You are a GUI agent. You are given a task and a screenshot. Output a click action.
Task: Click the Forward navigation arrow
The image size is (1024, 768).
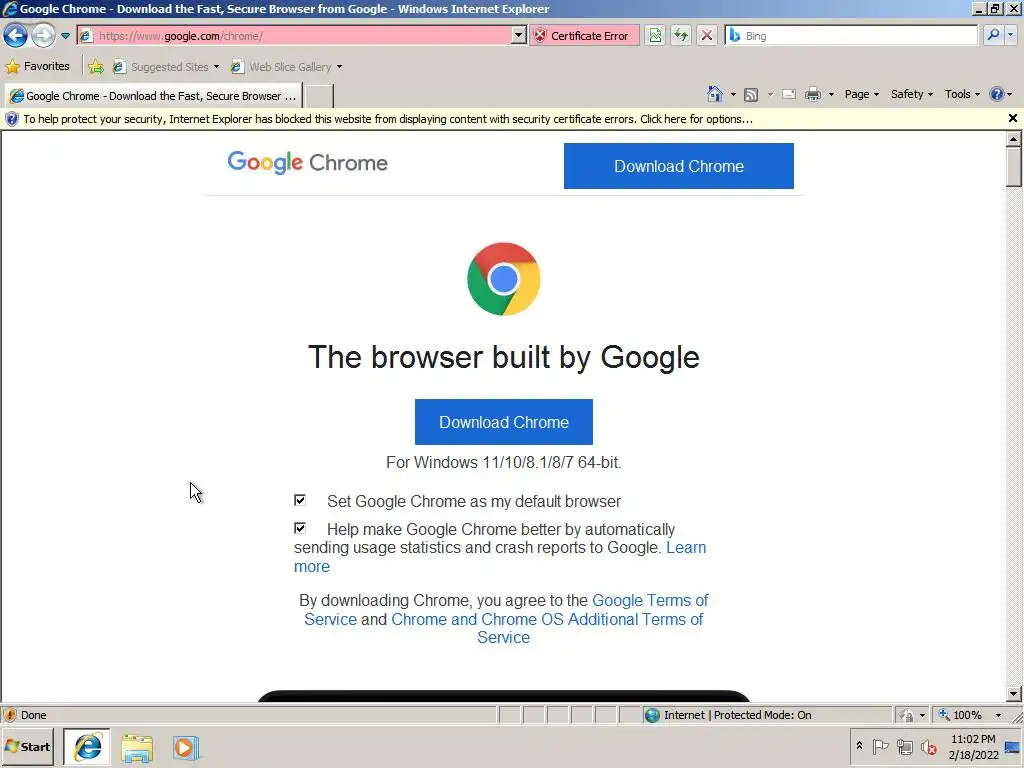coord(43,35)
